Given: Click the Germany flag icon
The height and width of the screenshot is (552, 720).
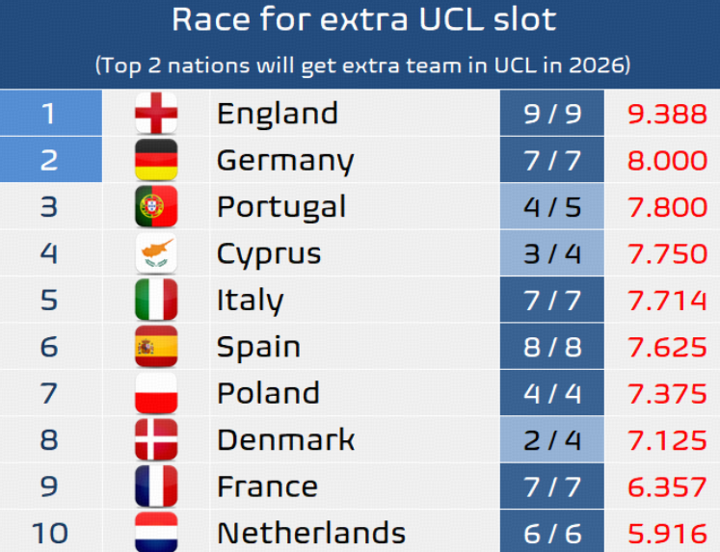Looking at the screenshot, I should point(156,160).
